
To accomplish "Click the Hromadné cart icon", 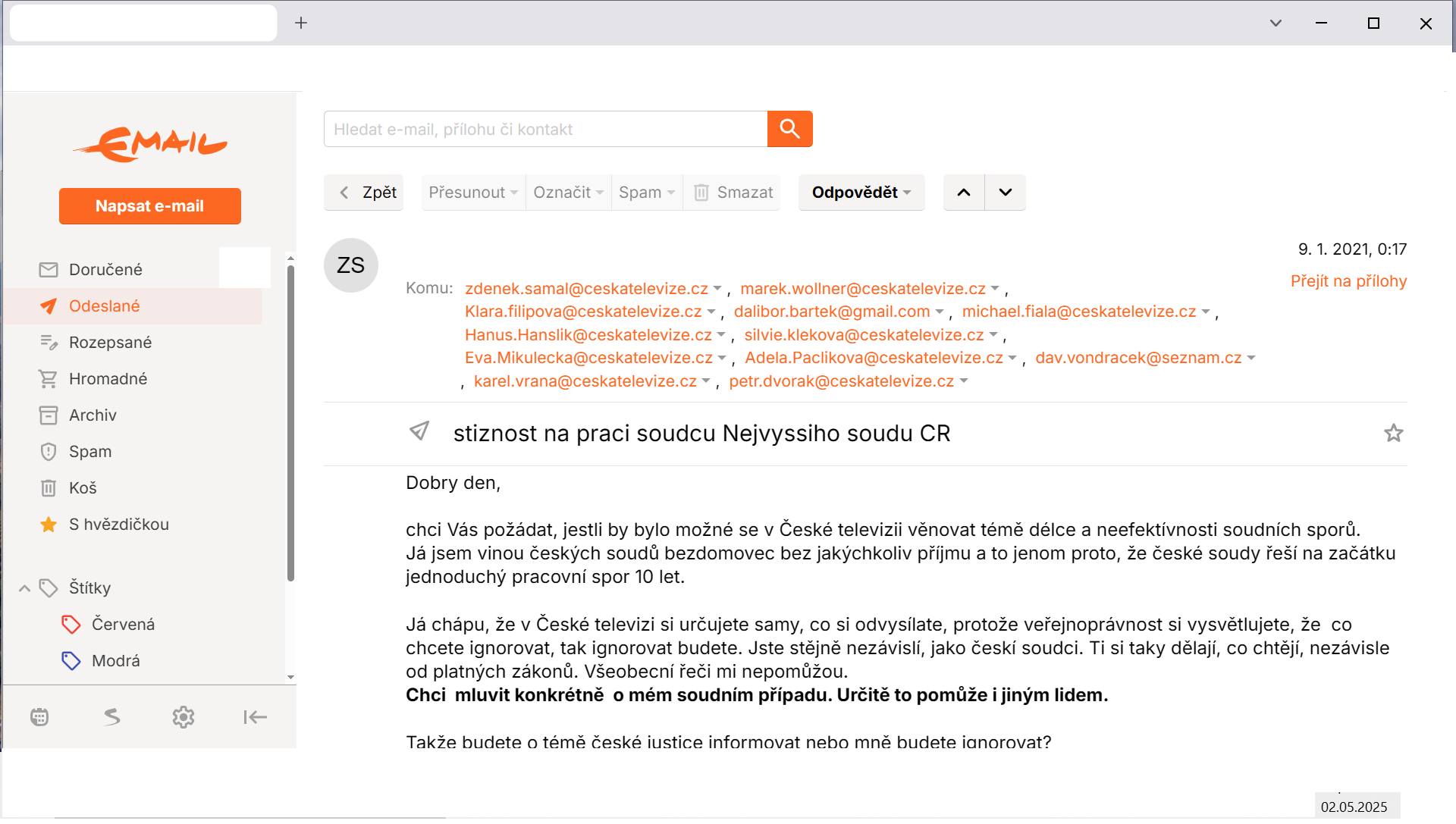I will point(49,379).
